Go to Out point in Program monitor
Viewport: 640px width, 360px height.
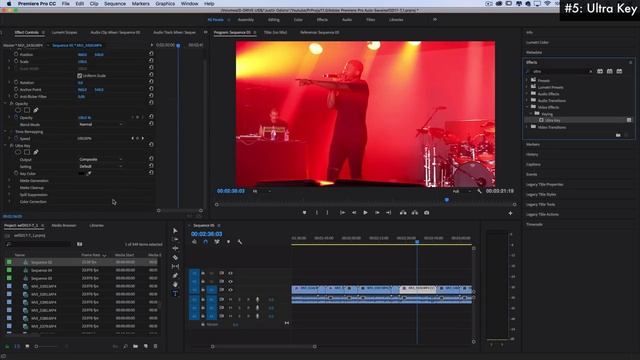tap(389, 213)
